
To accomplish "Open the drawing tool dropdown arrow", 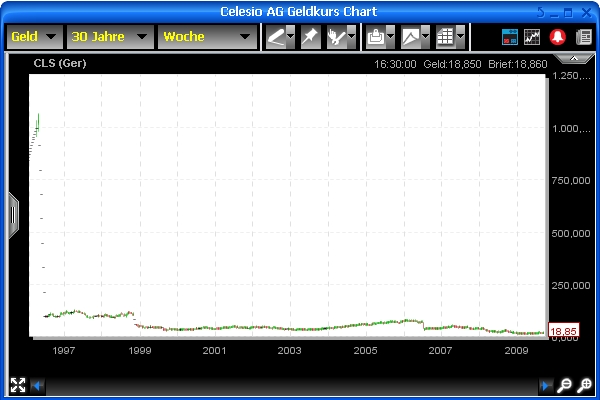I will click(290, 37).
